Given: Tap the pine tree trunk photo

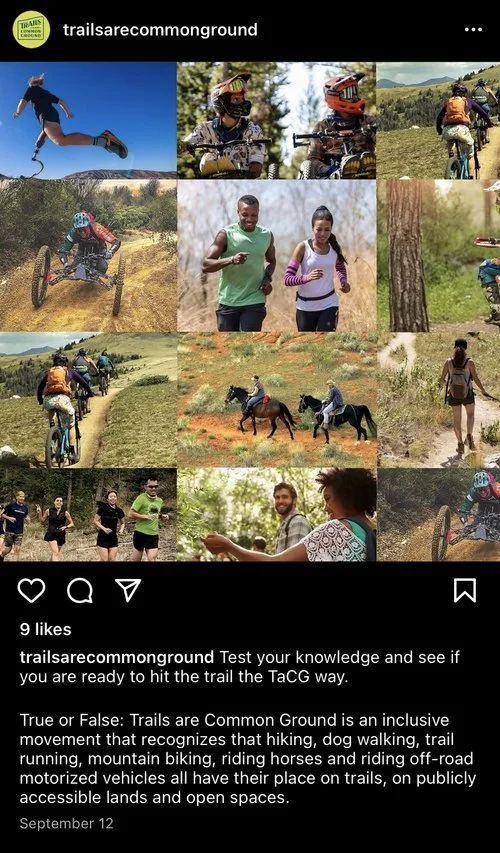Looking at the screenshot, I should click(439, 256).
